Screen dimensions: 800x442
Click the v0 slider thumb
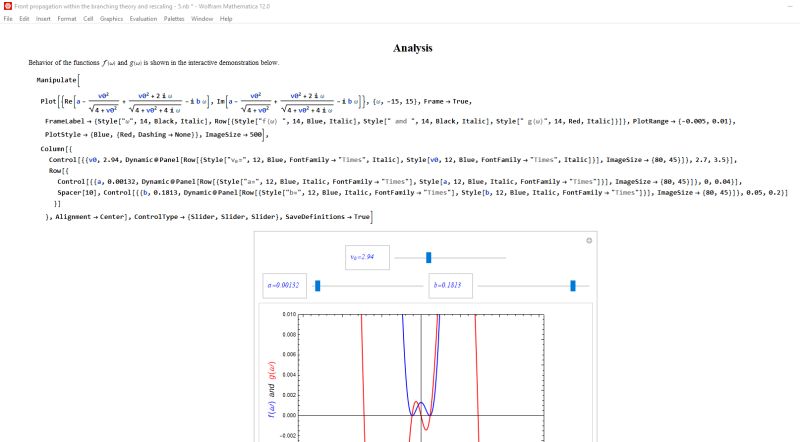pyautogui.click(x=429, y=258)
